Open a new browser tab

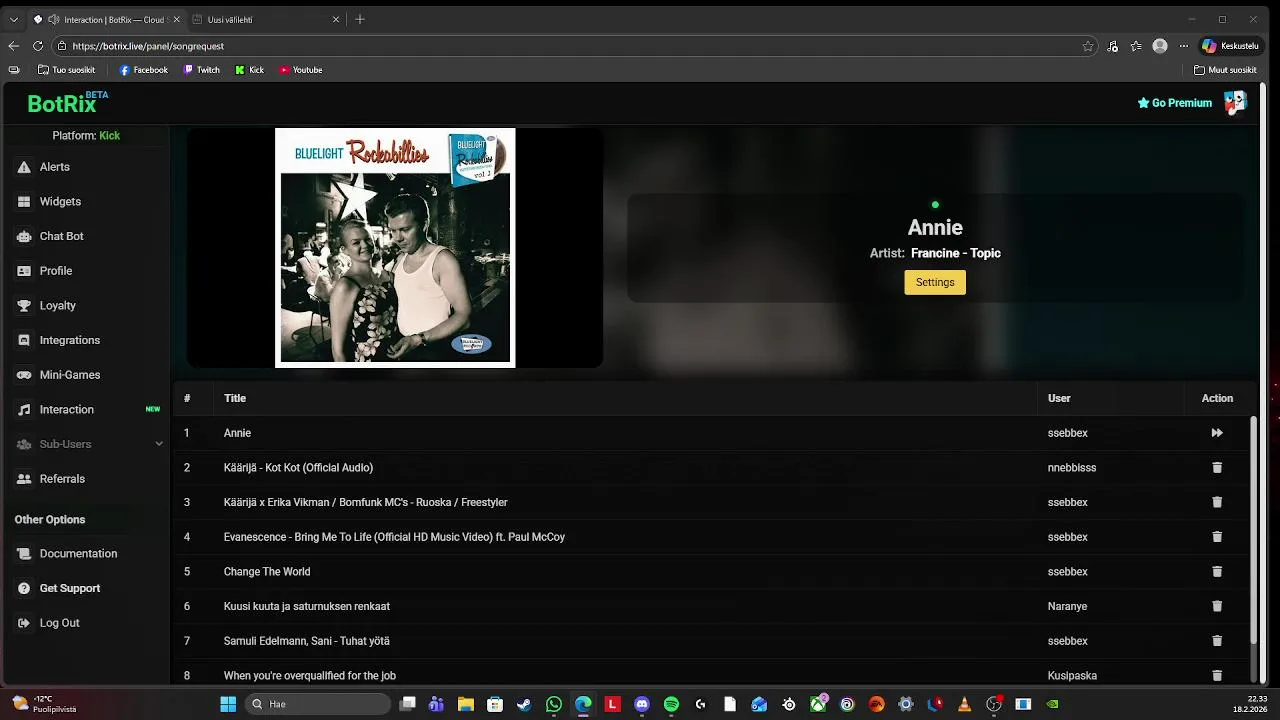point(360,19)
